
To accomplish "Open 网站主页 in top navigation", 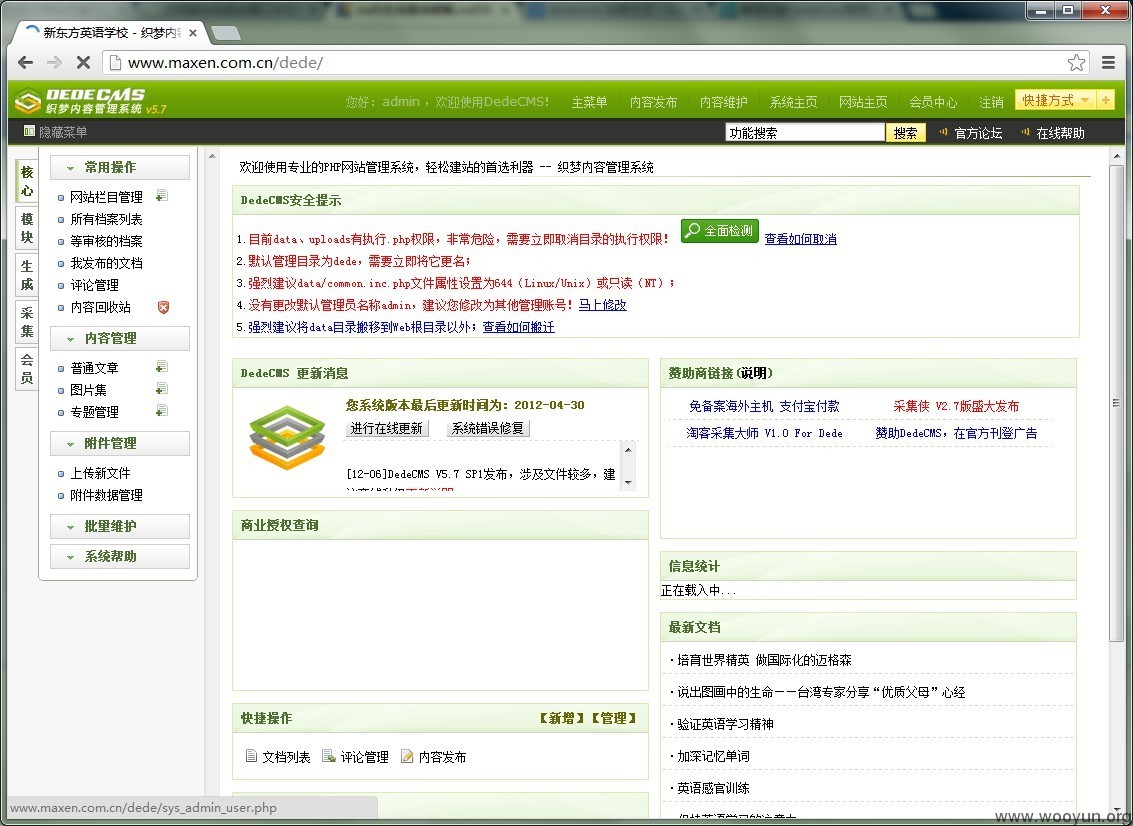I will (863, 103).
